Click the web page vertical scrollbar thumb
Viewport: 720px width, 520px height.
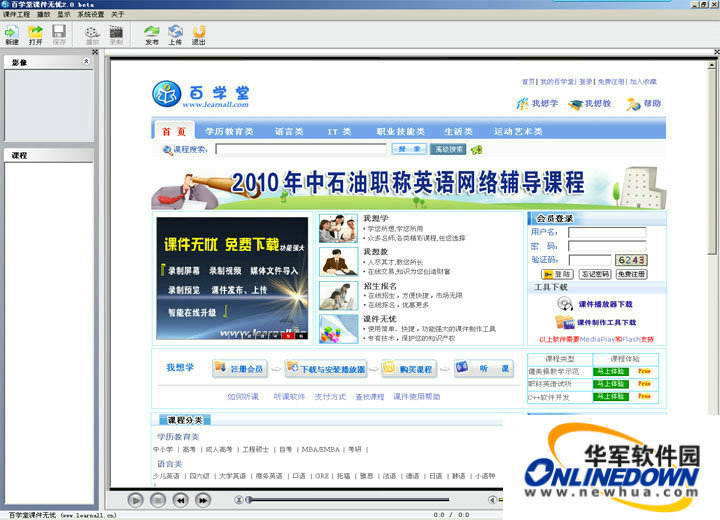point(712,161)
